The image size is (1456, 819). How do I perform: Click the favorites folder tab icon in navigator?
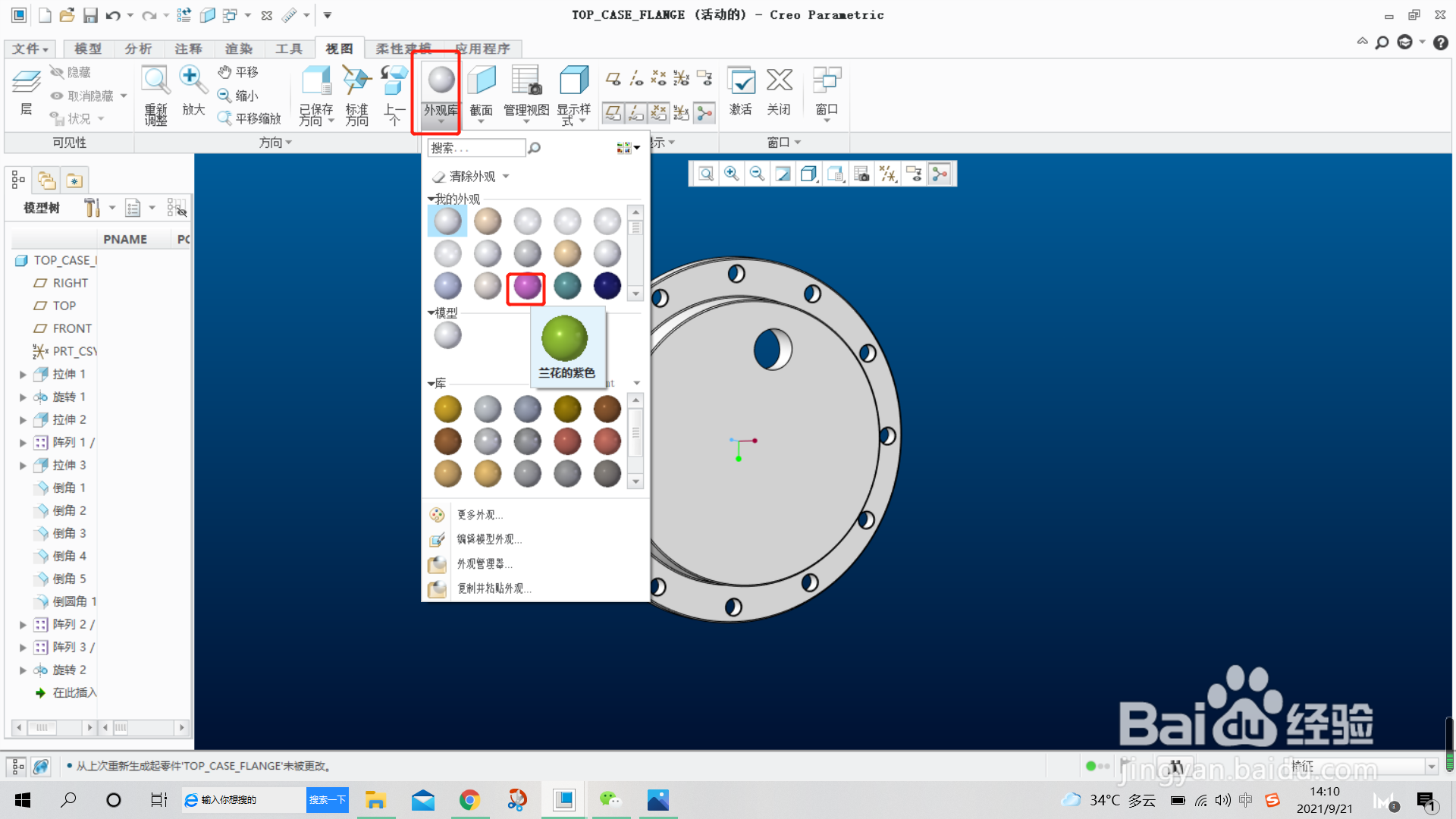(74, 180)
